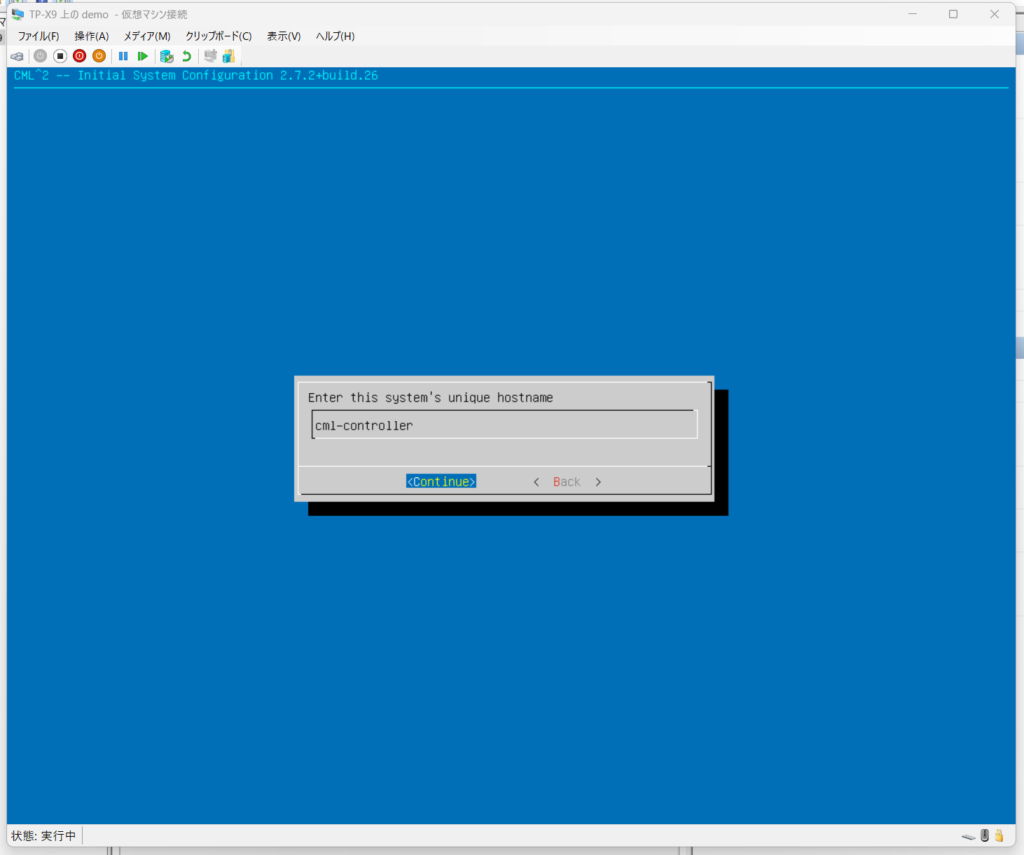Close the VM connection window
Screen dimensions: 1024x855
click(x=995, y=14)
